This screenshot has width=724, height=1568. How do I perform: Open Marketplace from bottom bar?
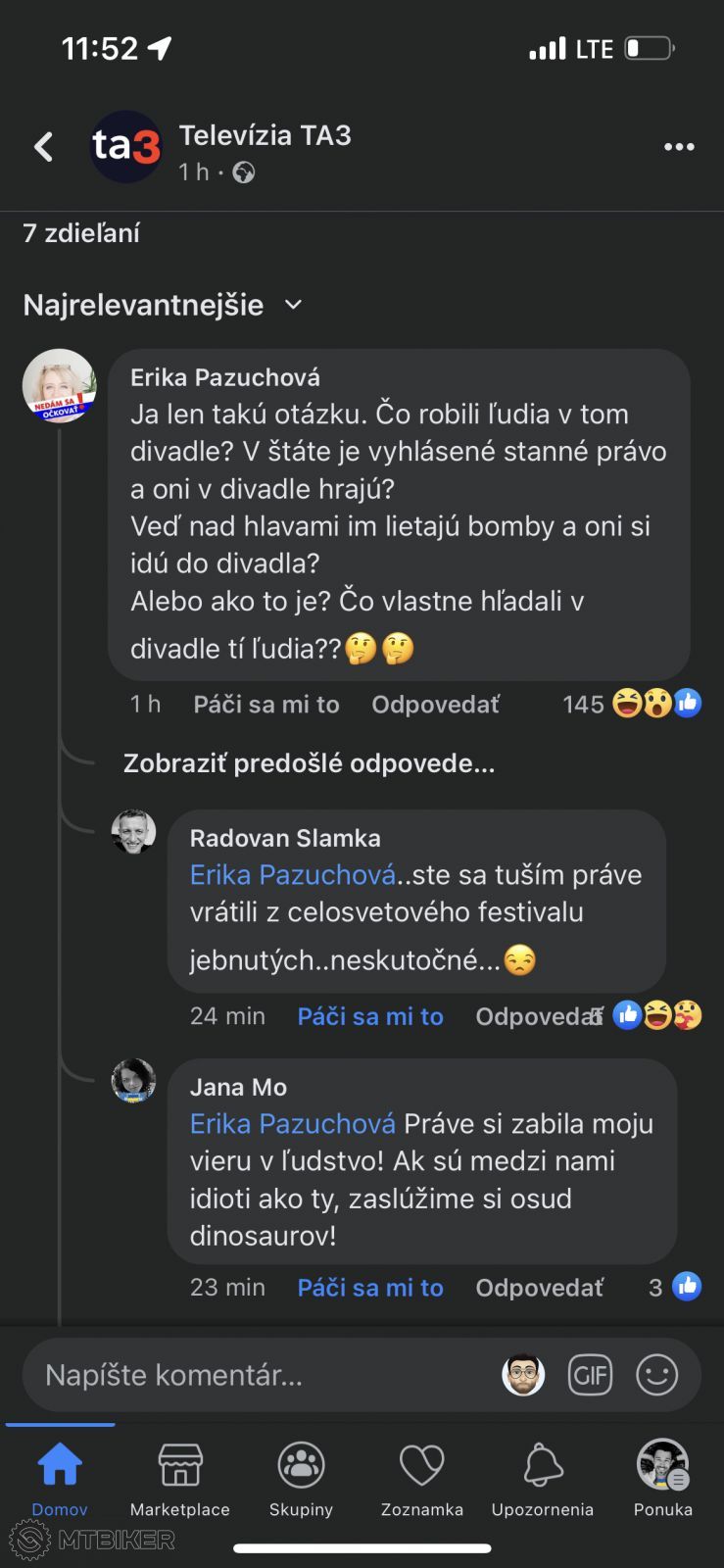point(180,1479)
